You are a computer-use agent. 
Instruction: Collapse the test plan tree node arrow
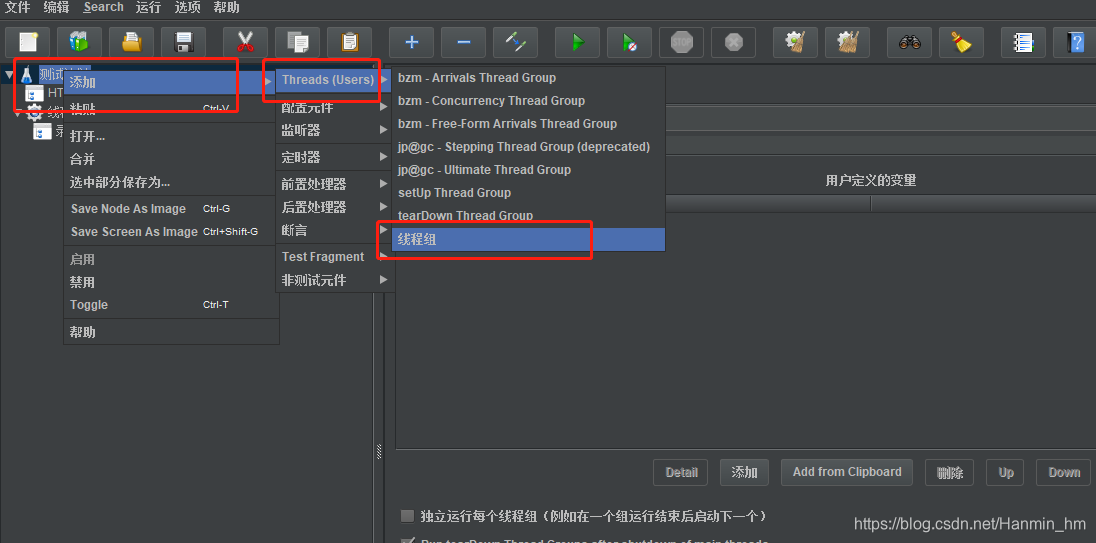pos(8,75)
